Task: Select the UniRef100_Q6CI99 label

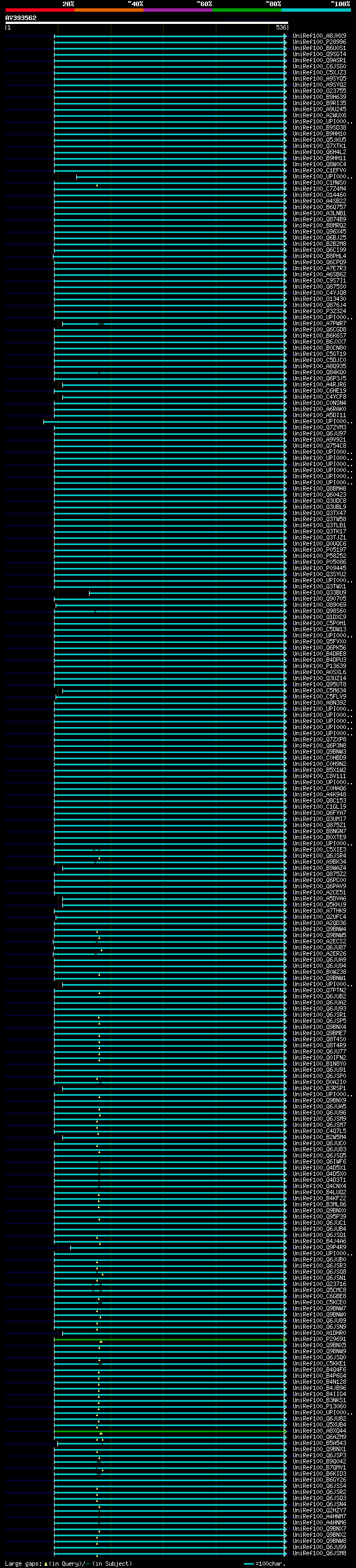Action: click(319, 250)
